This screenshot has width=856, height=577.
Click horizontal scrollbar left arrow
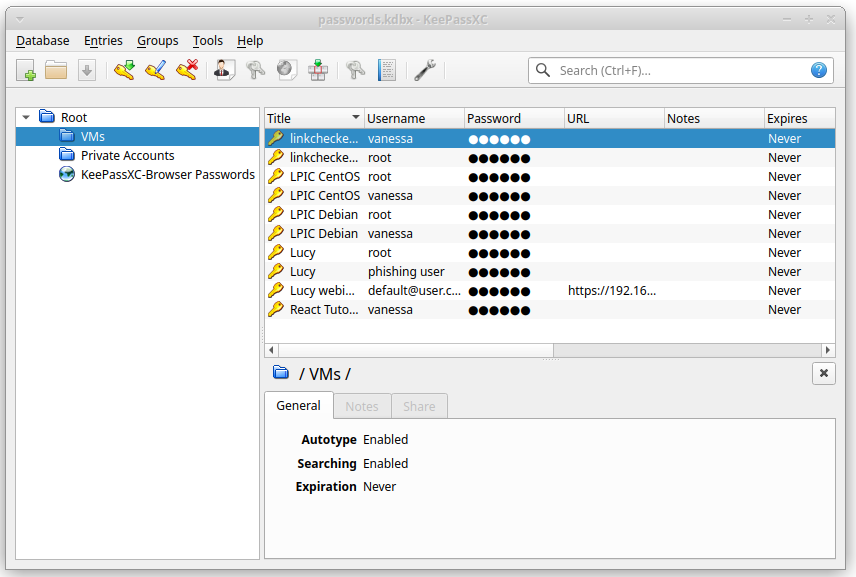[x=271, y=350]
